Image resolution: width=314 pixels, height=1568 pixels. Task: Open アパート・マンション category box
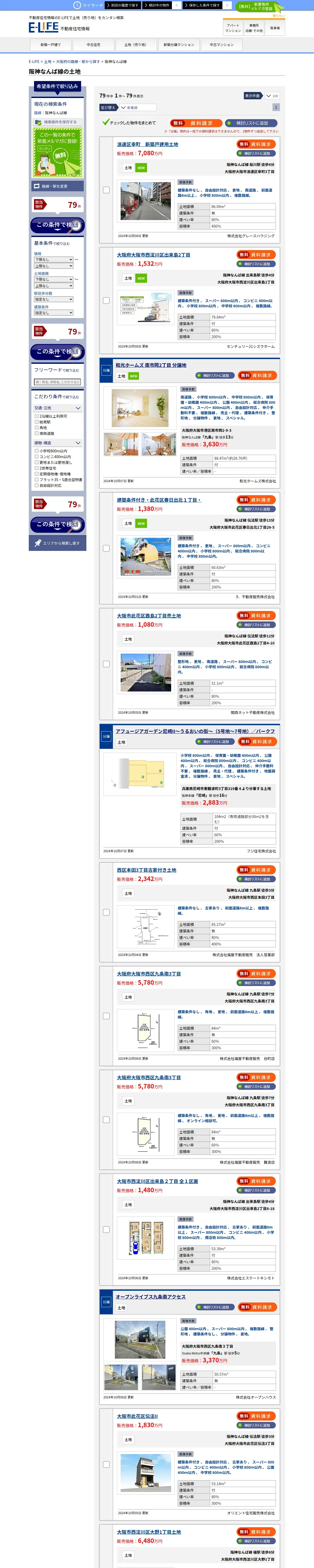pyautogui.click(x=233, y=28)
